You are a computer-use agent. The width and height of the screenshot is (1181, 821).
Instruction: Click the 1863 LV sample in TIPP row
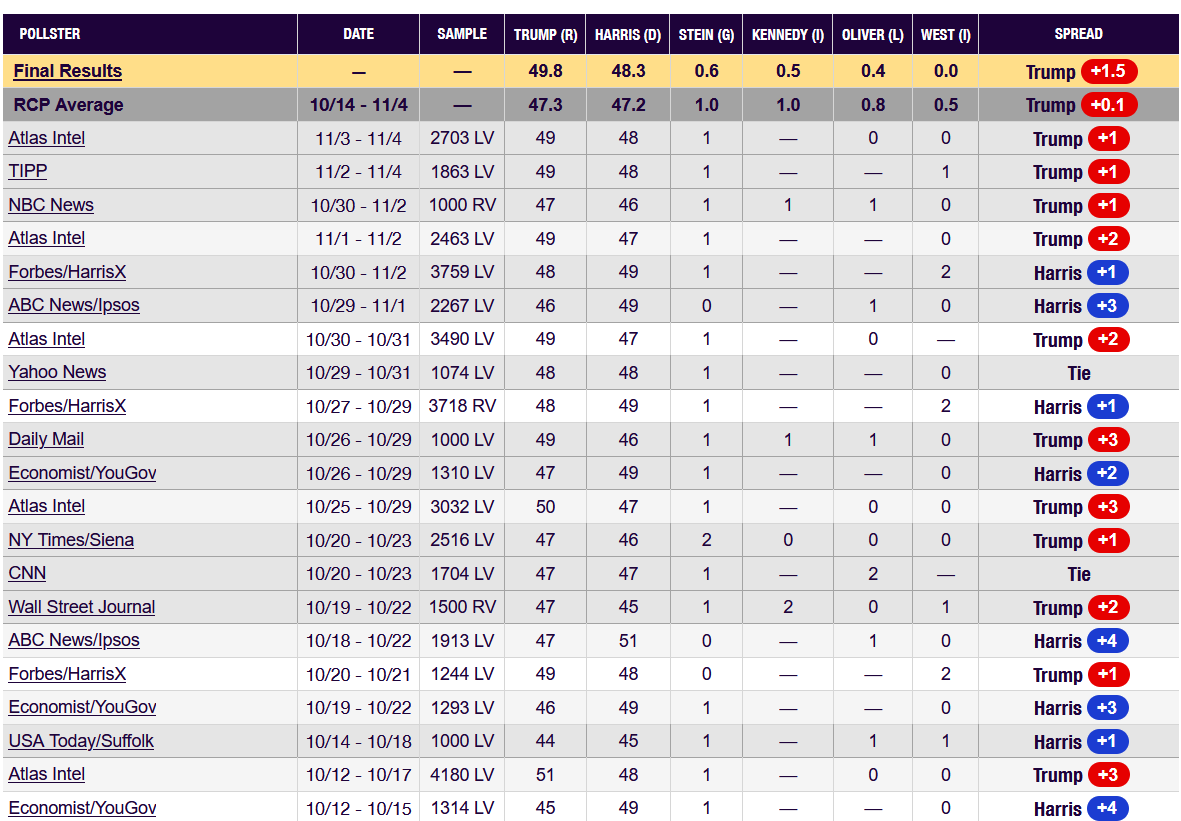(x=462, y=172)
